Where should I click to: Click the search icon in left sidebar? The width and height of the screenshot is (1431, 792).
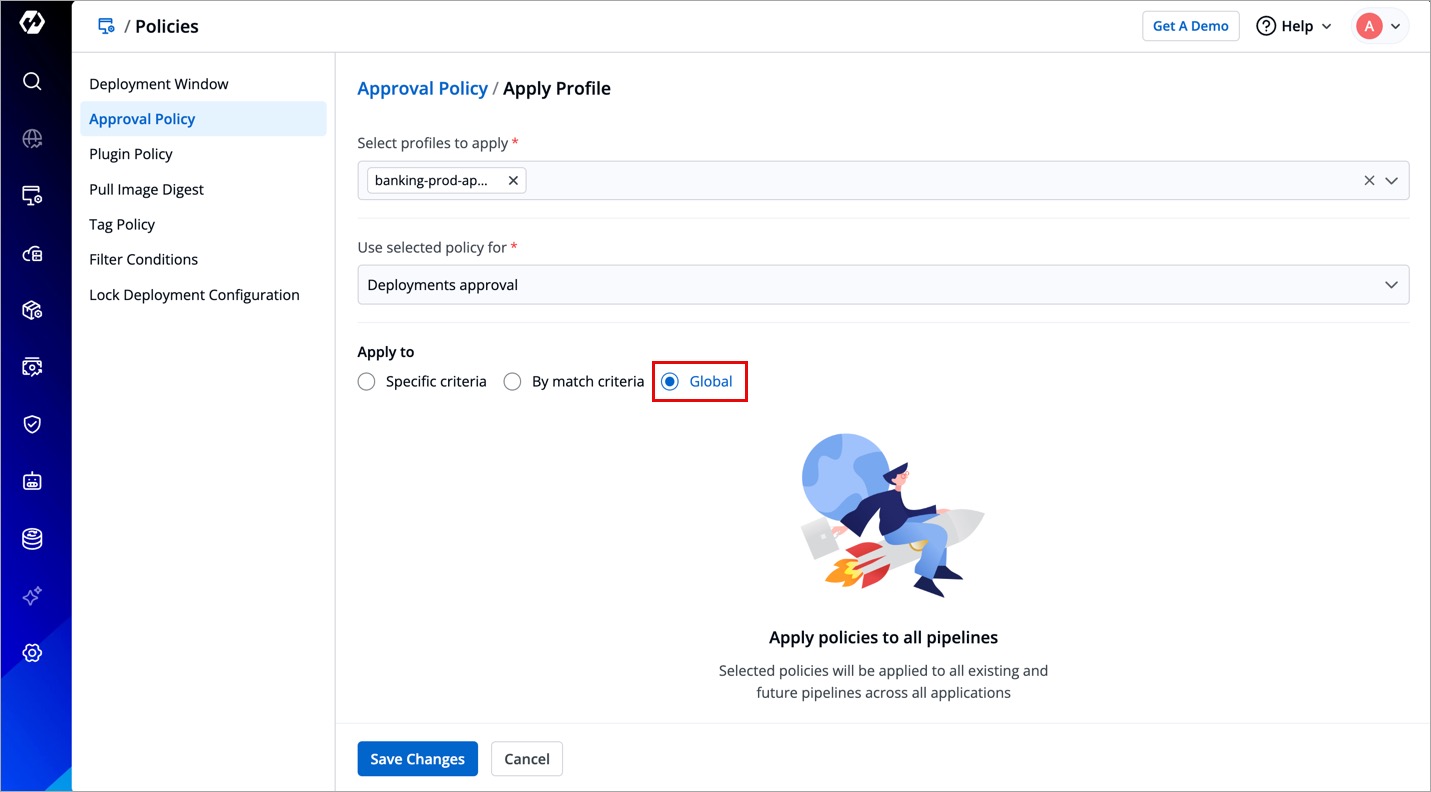(32, 81)
